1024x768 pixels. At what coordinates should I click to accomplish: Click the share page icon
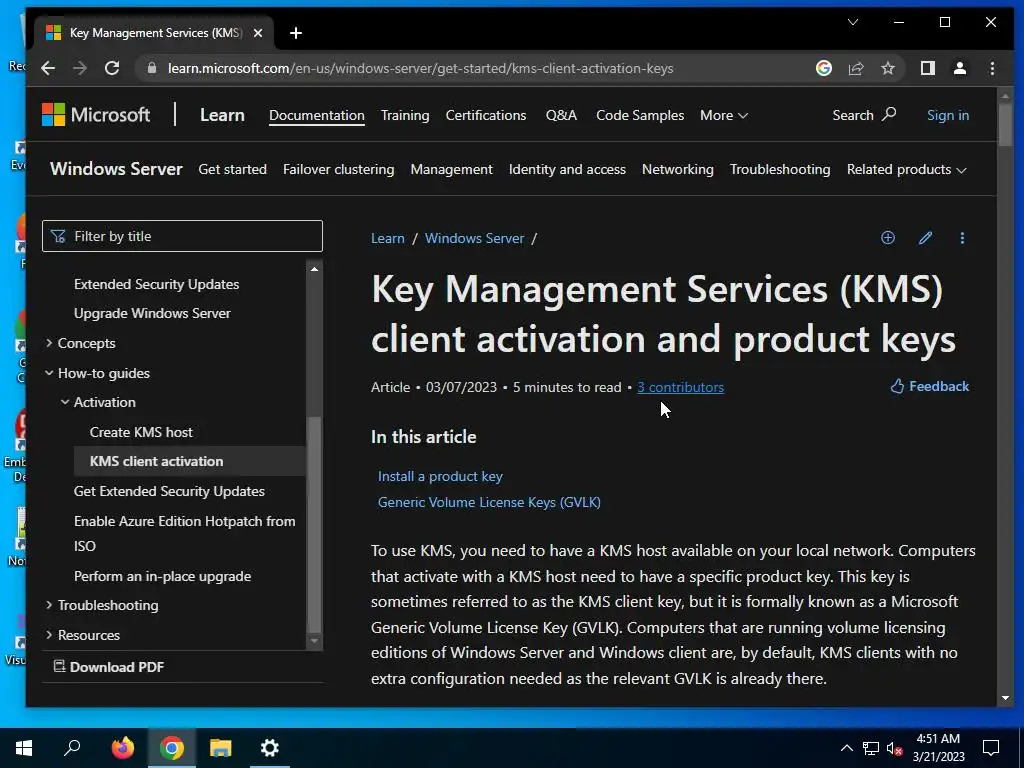pyautogui.click(x=856, y=68)
